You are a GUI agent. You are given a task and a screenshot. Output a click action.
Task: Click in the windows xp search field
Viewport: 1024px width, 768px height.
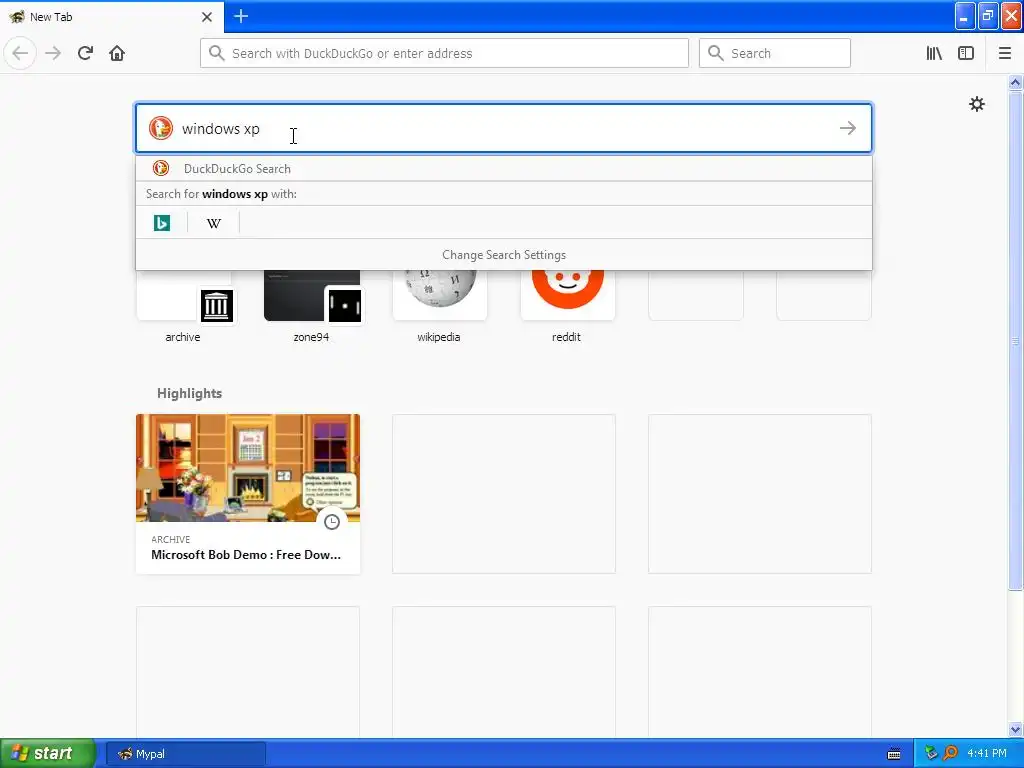[x=504, y=128]
